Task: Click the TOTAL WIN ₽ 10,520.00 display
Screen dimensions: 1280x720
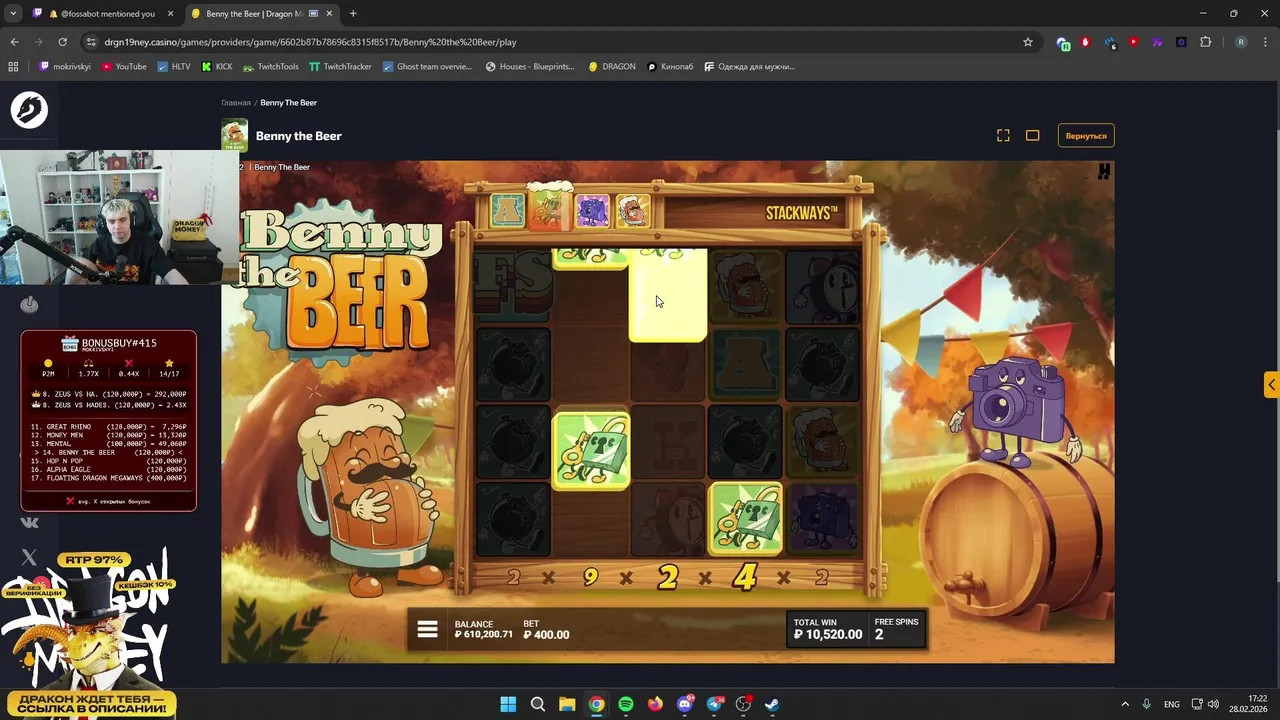Action: pos(828,629)
